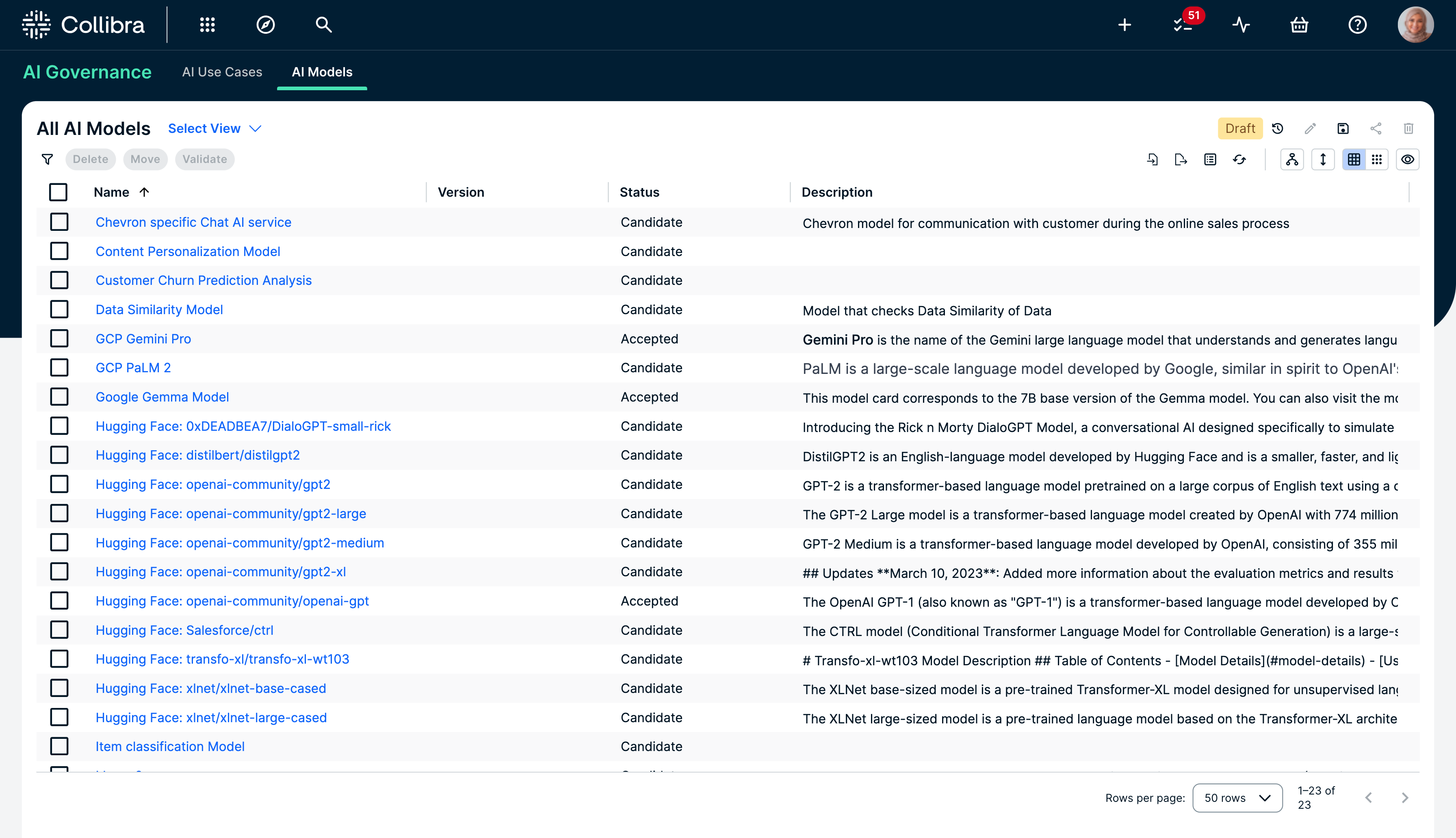The image size is (1456, 838).
Task: Check the GCP Gemini Pro row checkbox
Action: (x=58, y=339)
